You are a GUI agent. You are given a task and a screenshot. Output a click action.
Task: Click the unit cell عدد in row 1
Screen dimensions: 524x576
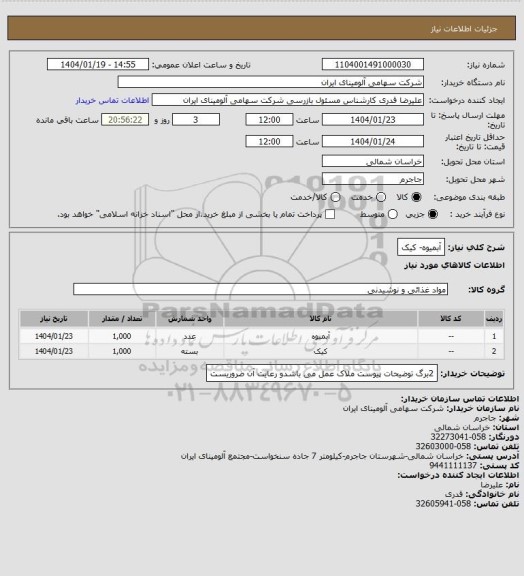click(x=190, y=336)
